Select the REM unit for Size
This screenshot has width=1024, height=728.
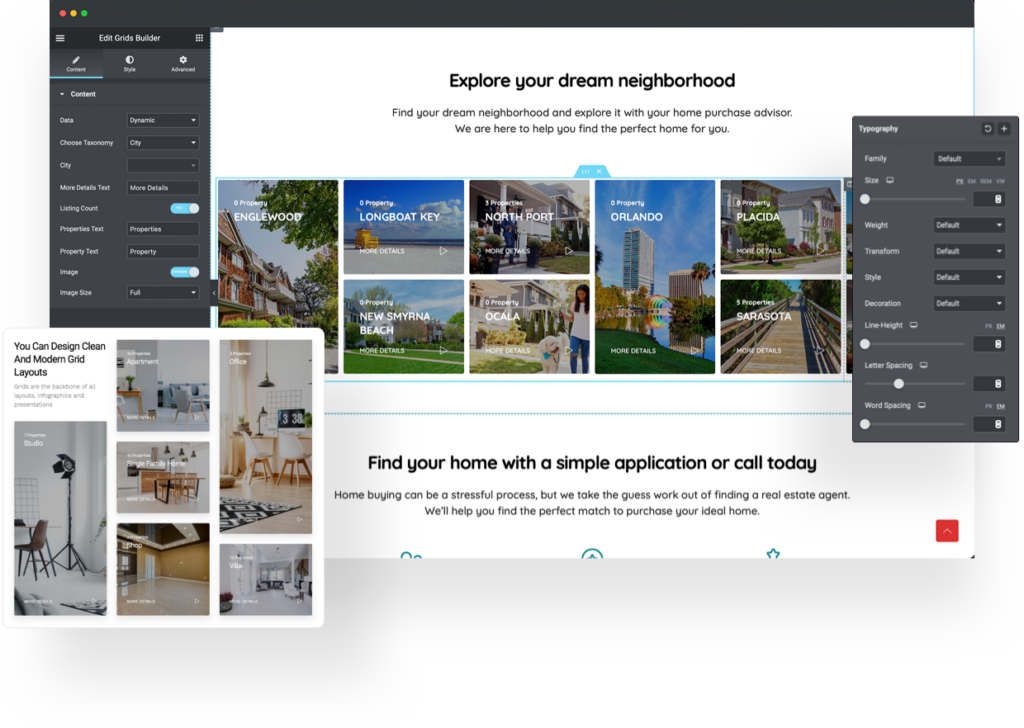(x=985, y=181)
